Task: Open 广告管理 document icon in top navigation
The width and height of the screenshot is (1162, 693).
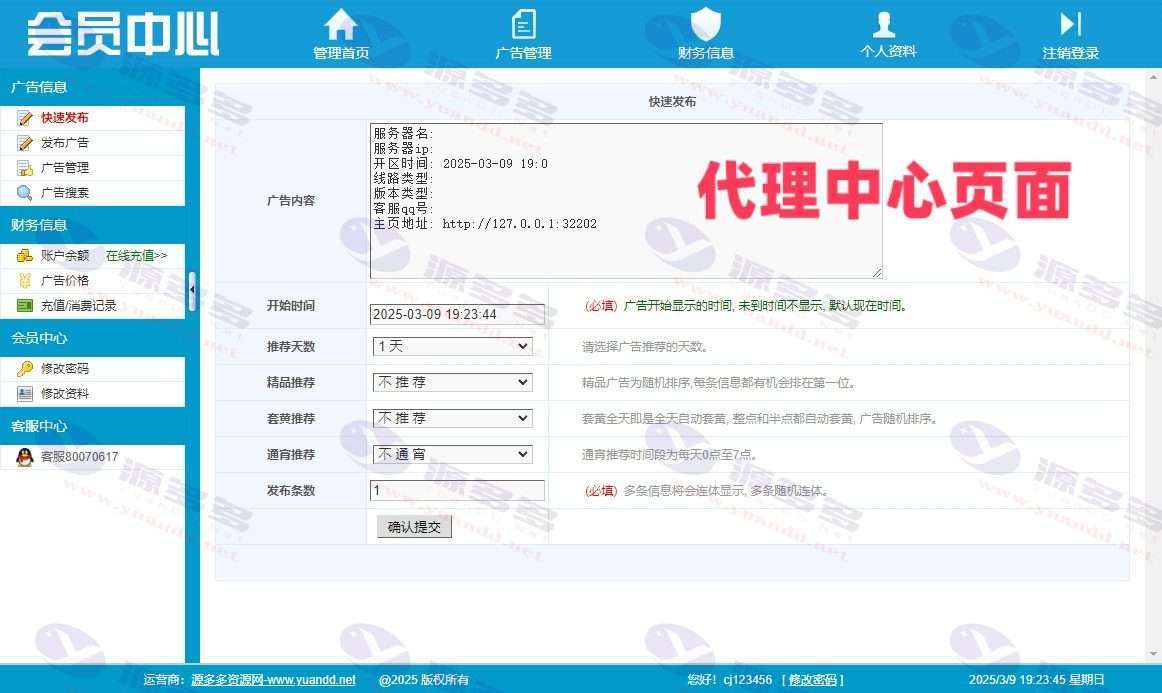Action: click(x=523, y=24)
